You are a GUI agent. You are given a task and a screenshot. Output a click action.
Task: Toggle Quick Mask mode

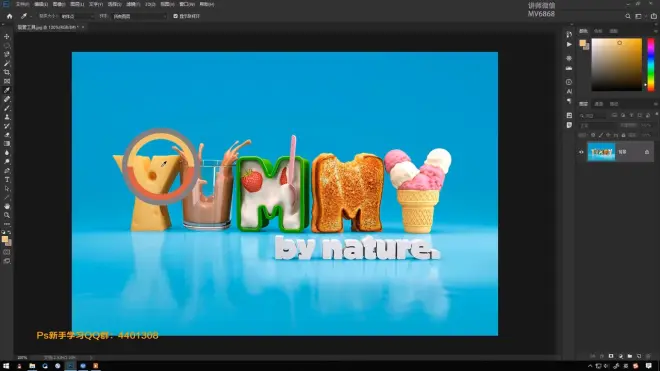point(7,252)
